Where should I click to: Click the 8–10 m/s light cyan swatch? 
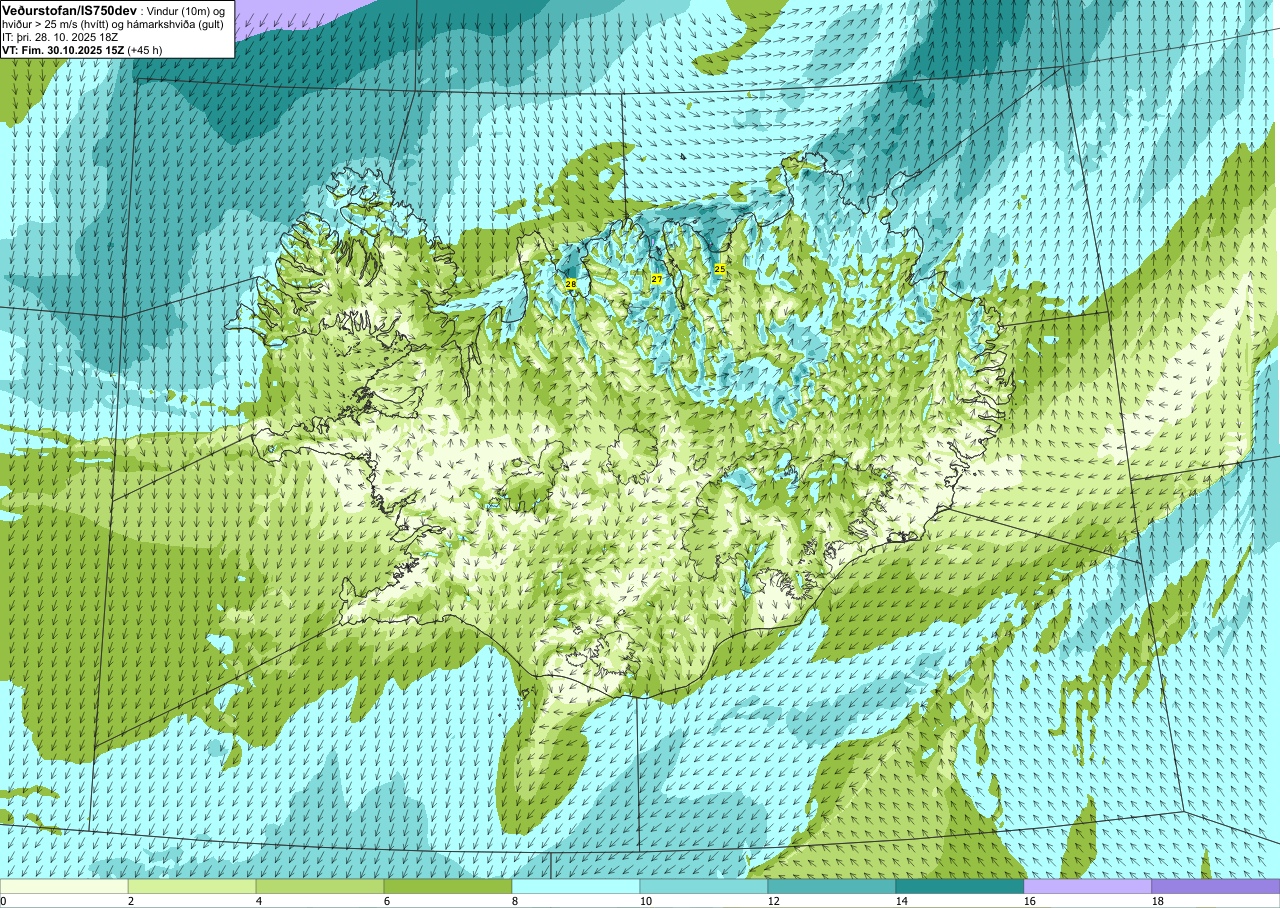coord(576,886)
